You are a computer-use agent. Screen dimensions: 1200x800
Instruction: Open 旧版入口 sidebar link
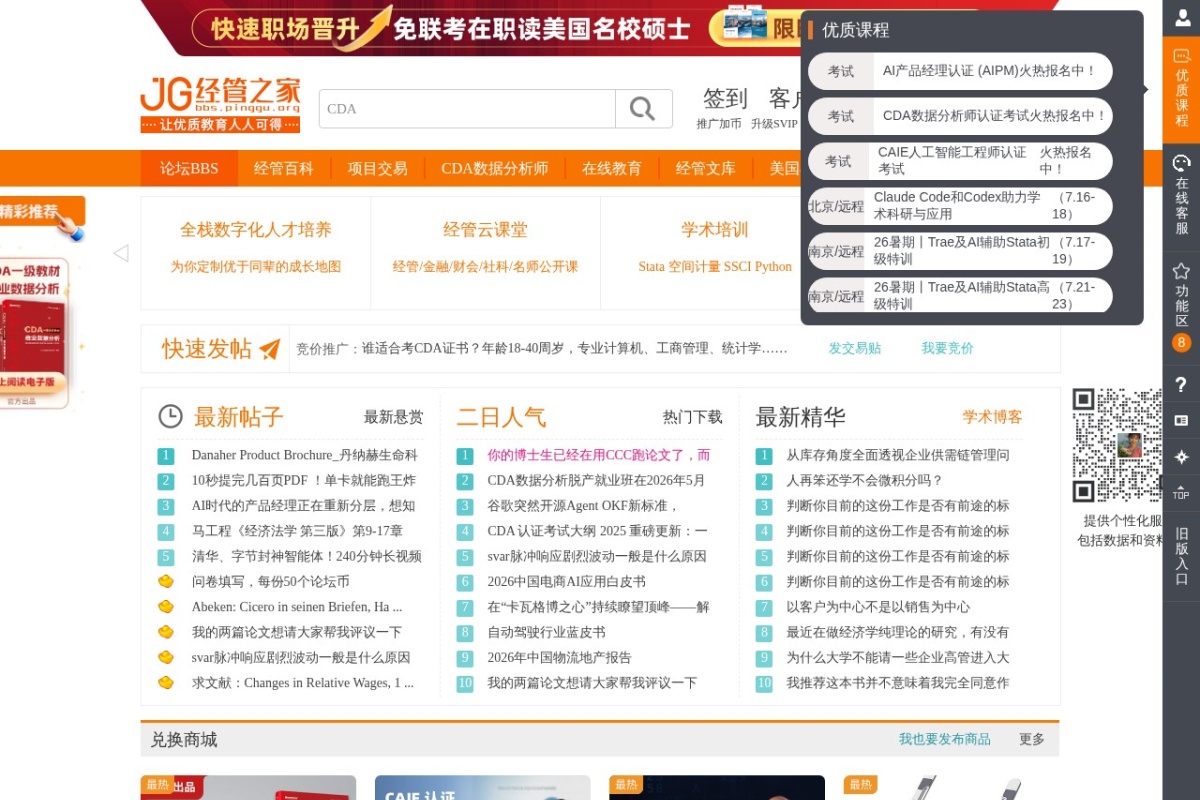point(1181,555)
